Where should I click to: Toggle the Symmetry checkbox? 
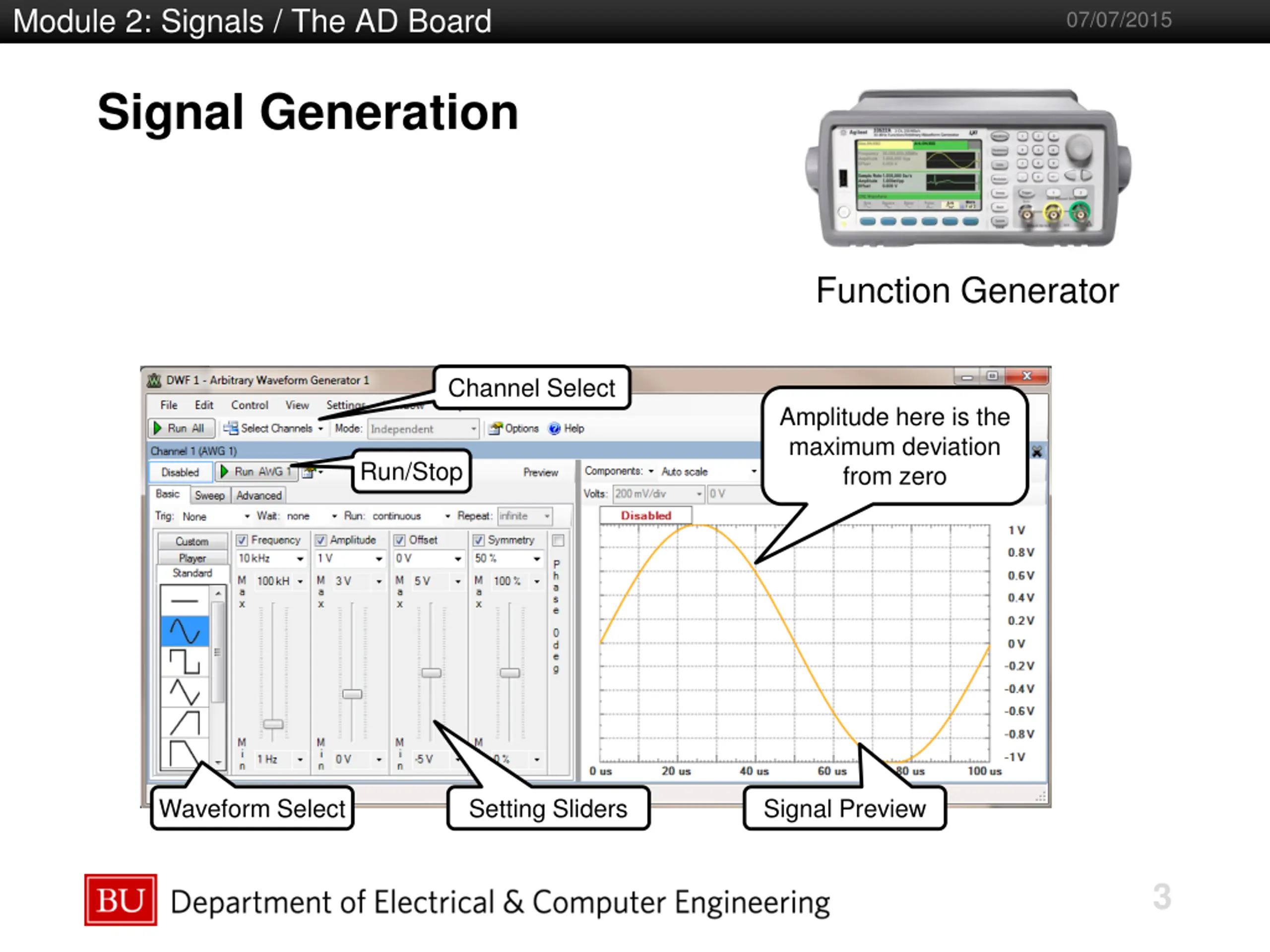point(479,540)
